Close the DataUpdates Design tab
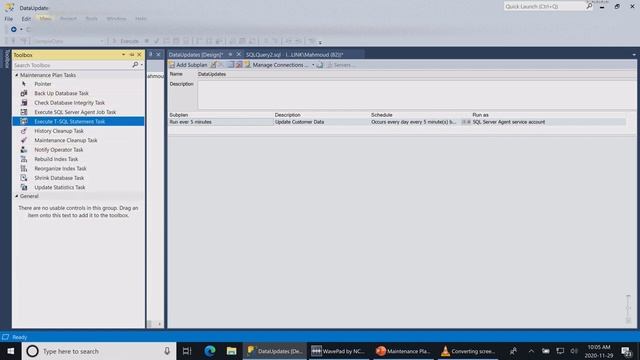Screen dimensions: 640x360 coord(239,54)
